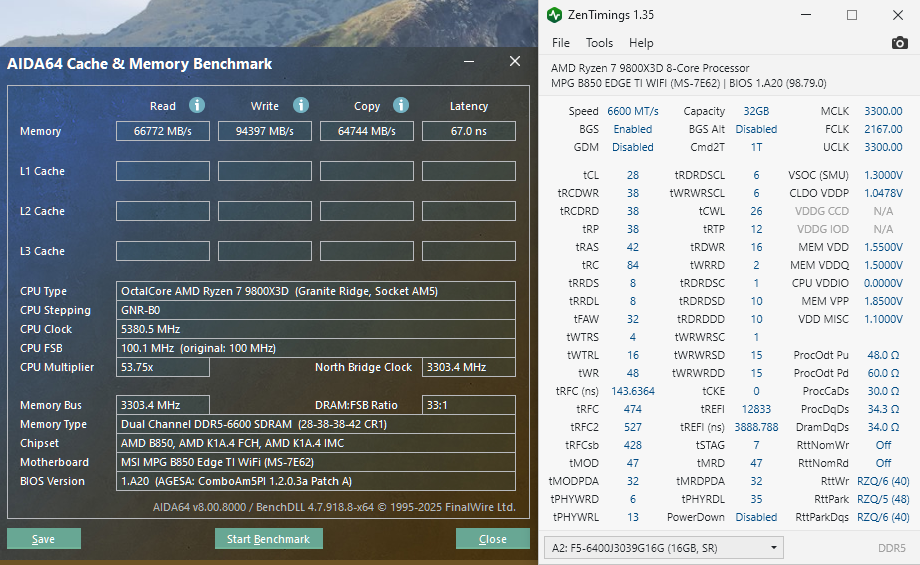Image resolution: width=920 pixels, height=565 pixels.
Task: Click North Bridge Clock value 3303.4 MHz
Action: 469,367
